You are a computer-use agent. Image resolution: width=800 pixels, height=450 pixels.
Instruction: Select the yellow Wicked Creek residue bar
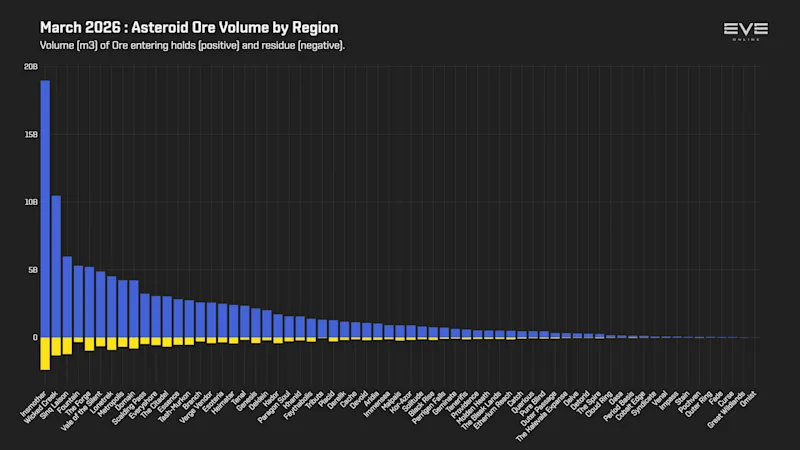tap(56, 346)
